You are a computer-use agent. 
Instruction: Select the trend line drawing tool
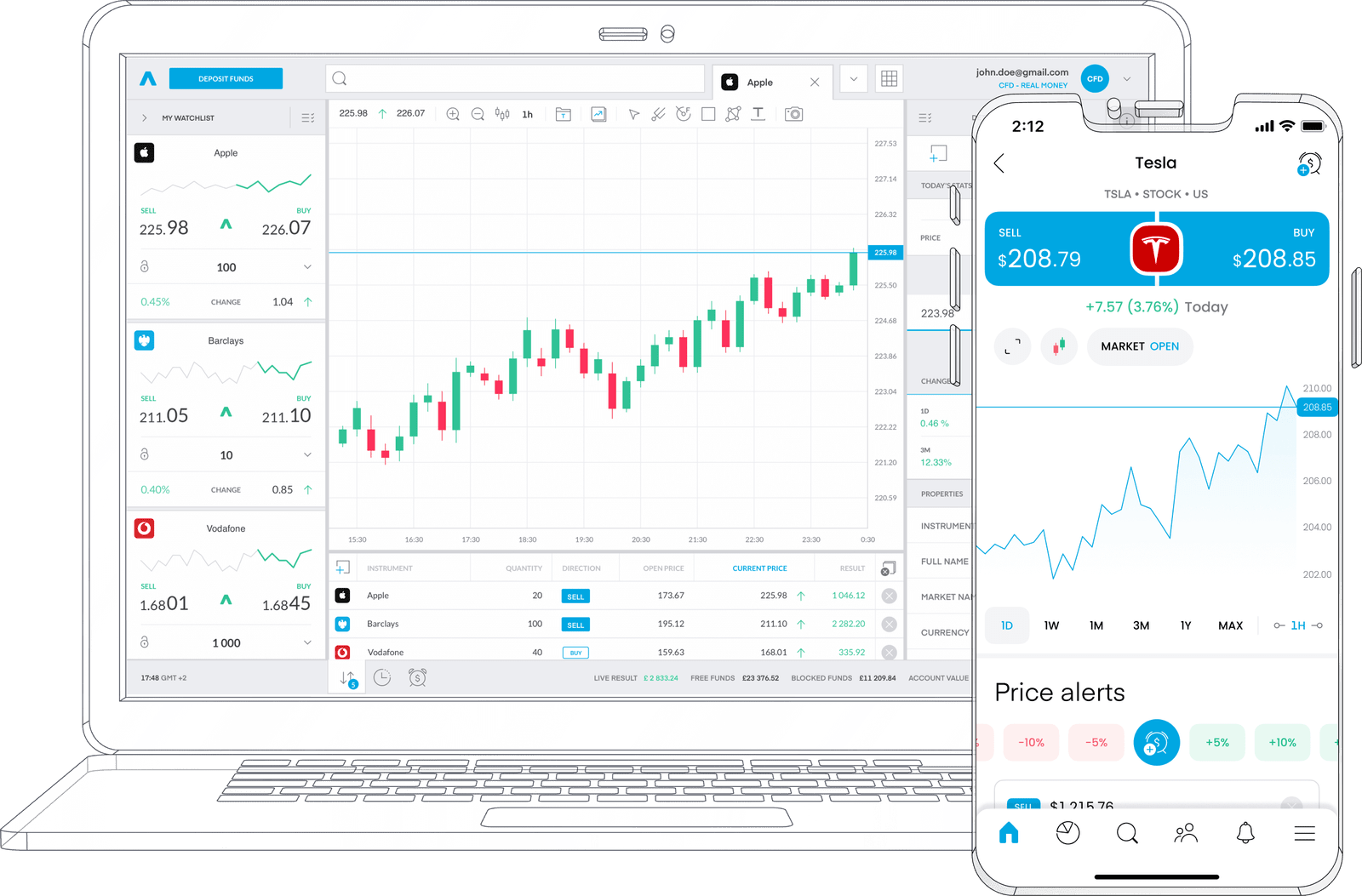pyautogui.click(x=658, y=114)
